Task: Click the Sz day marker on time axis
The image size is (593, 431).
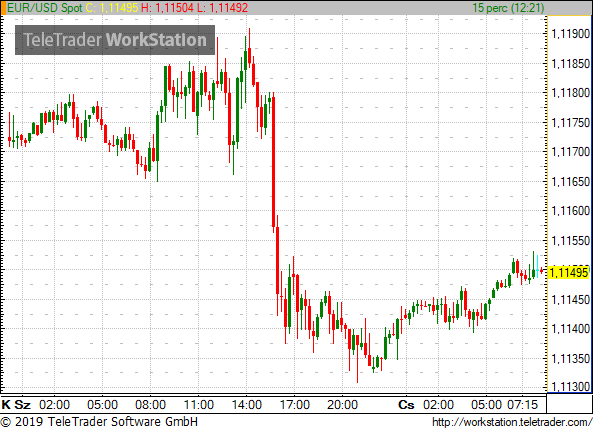Action: tap(23, 405)
